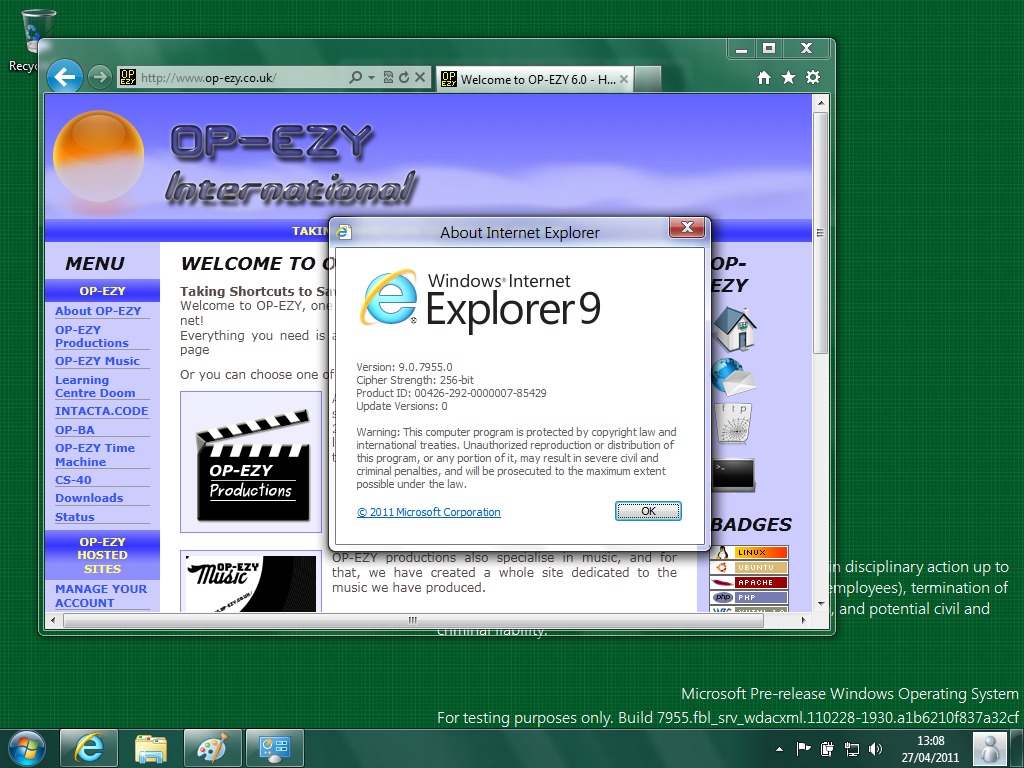Click OK in About Internet Explorer dialog
The width and height of the screenshot is (1024, 768).
(648, 511)
